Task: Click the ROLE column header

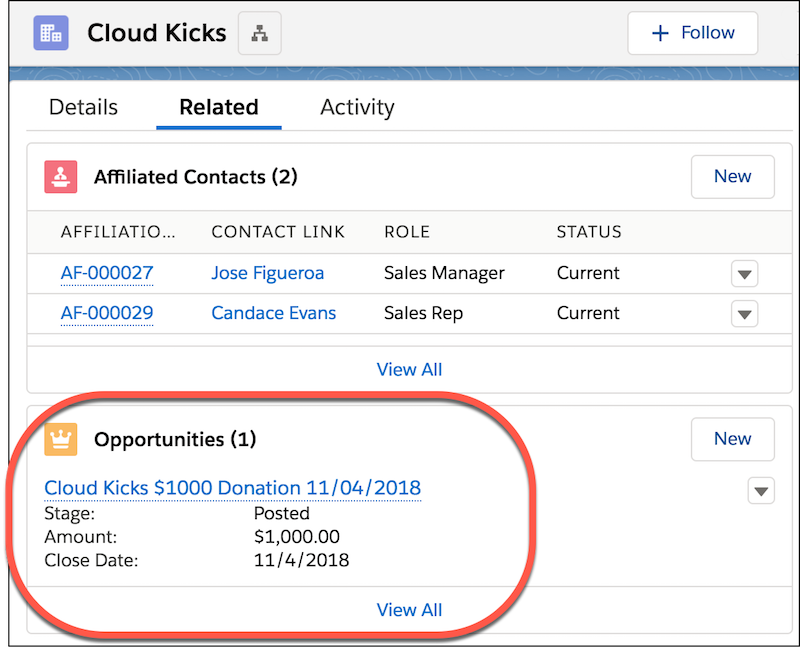Action: [407, 232]
